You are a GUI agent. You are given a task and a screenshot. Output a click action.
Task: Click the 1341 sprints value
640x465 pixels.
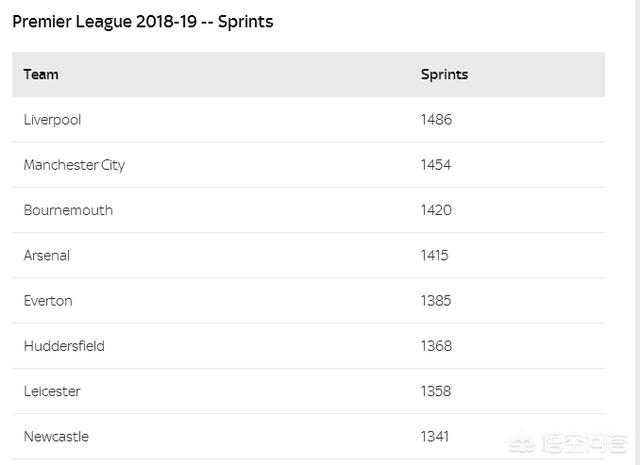coord(435,436)
